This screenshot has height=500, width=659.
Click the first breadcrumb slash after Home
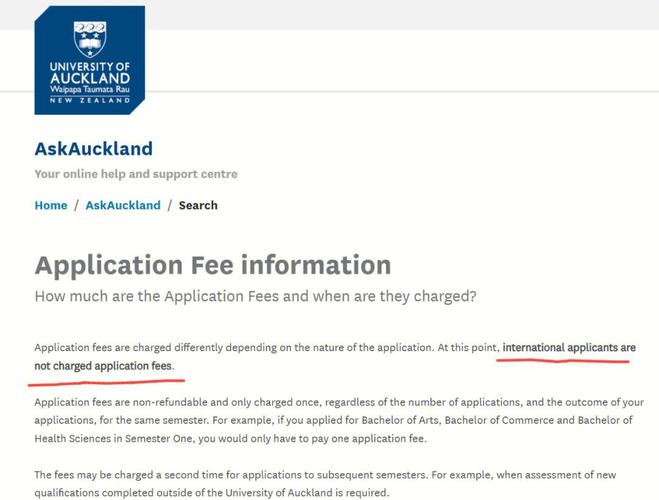pyautogui.click(x=76, y=205)
